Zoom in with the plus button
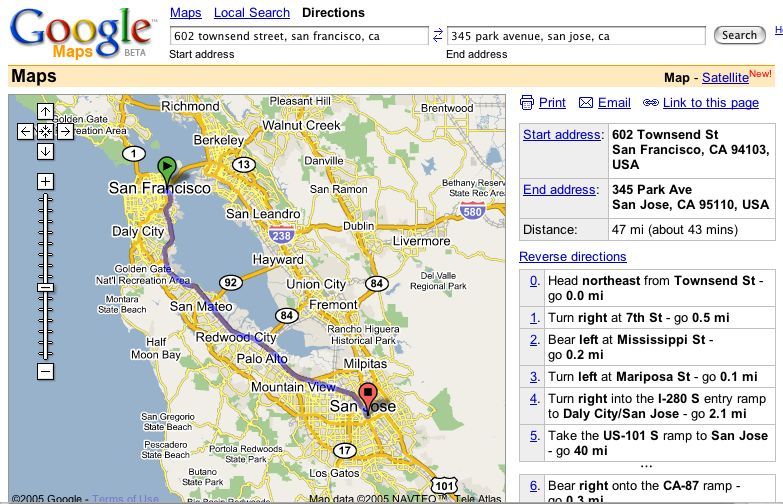Viewport: 783px width, 504px height. [x=45, y=181]
